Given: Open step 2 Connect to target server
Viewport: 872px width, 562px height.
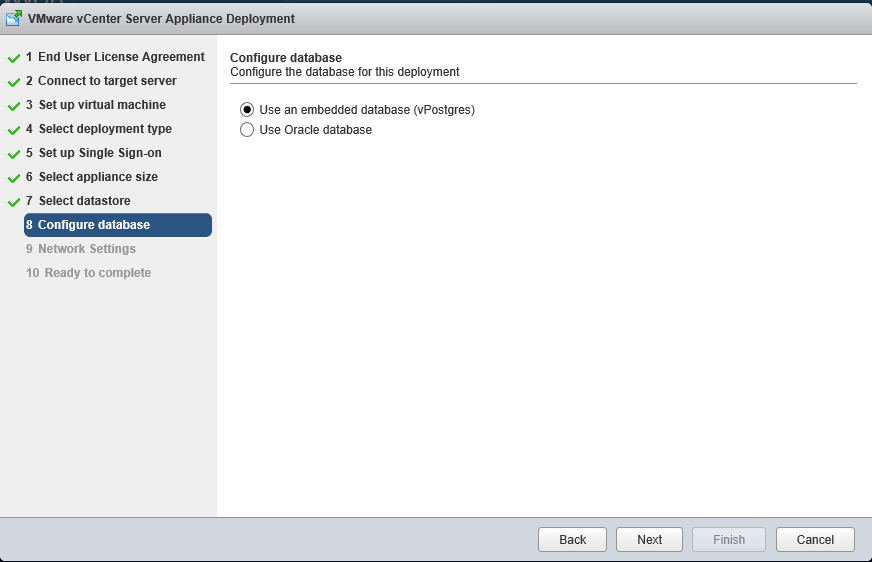Looking at the screenshot, I should 101,81.
